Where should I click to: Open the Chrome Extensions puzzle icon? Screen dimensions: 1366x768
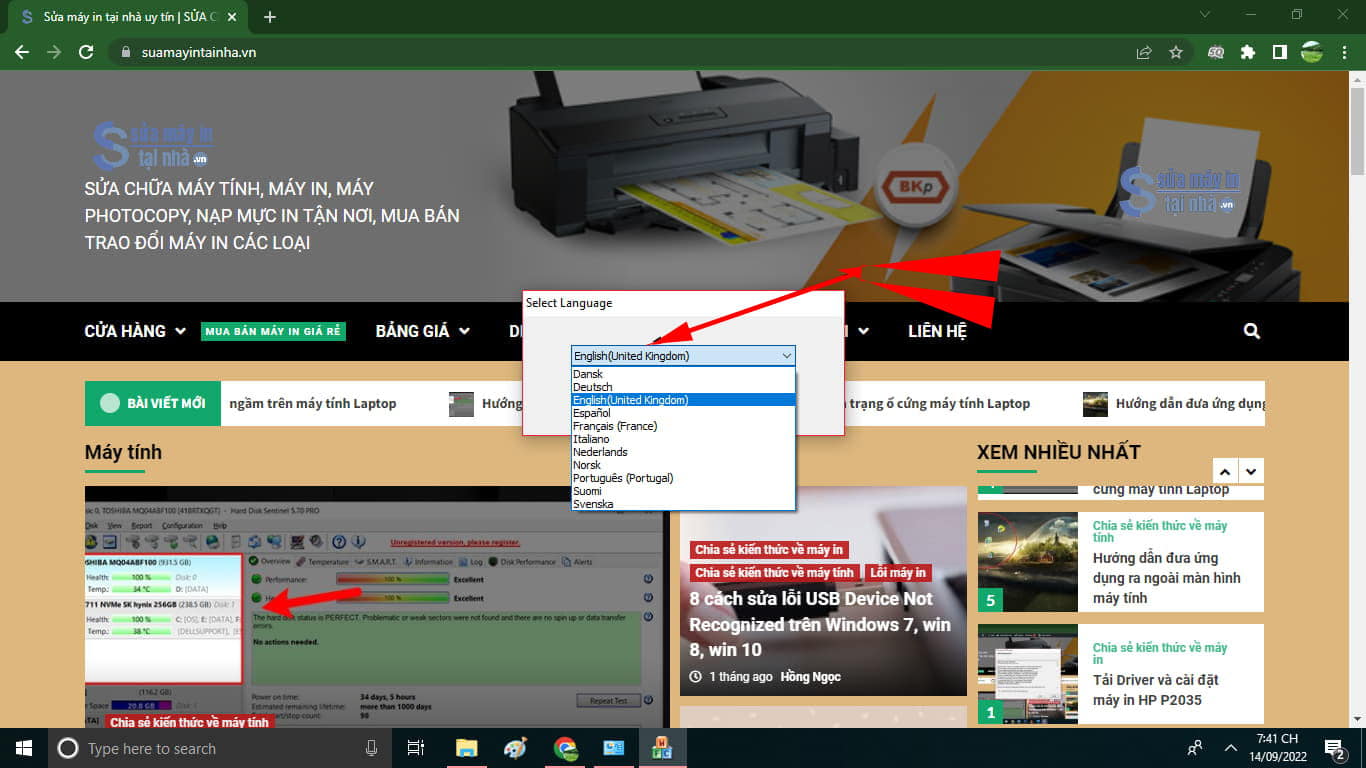point(1247,52)
